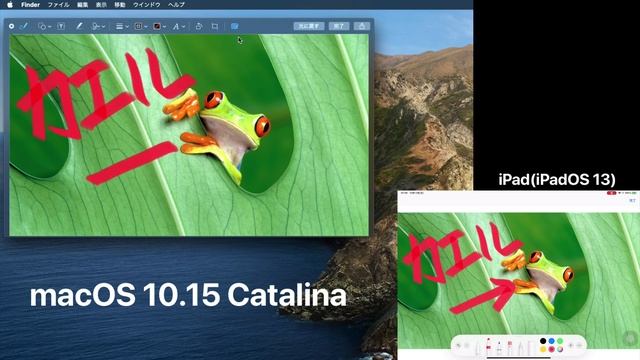This screenshot has width=640, height=360.
Task: Pick the black color swatch on iPad
Action: [543, 341]
